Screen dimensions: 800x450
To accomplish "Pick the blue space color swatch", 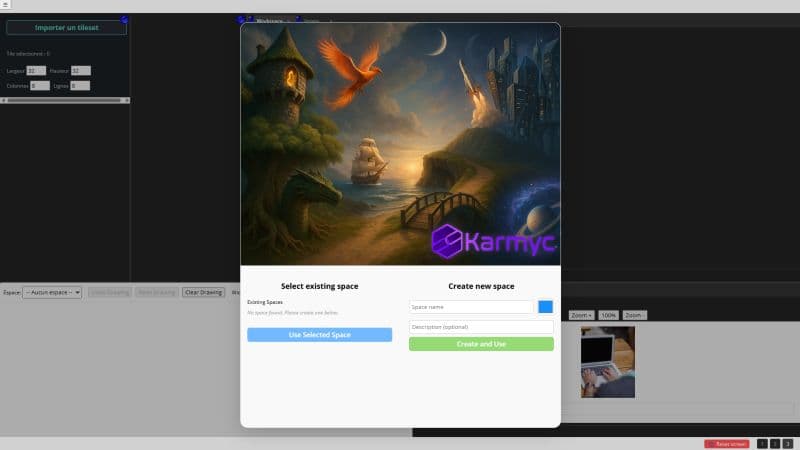I will [546, 307].
